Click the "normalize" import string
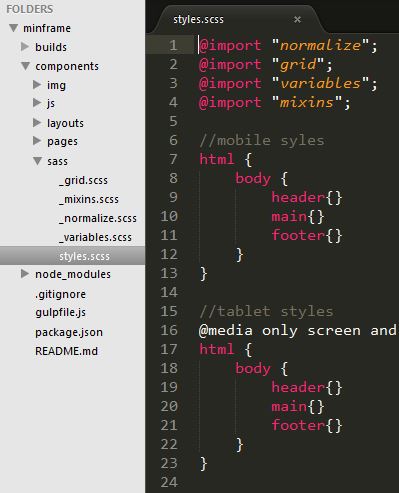Screen dimensions: 399x493 [x=320, y=45]
